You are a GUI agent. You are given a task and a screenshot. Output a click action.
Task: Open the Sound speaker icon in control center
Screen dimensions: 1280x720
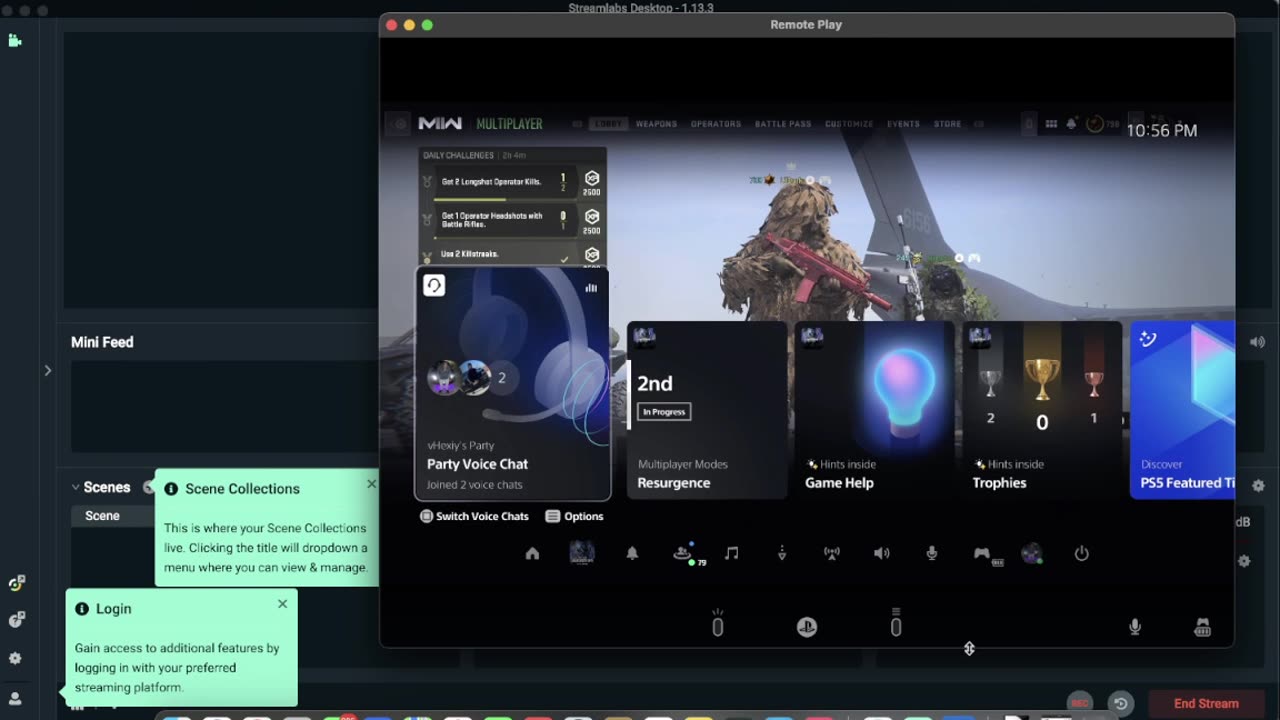pos(882,554)
